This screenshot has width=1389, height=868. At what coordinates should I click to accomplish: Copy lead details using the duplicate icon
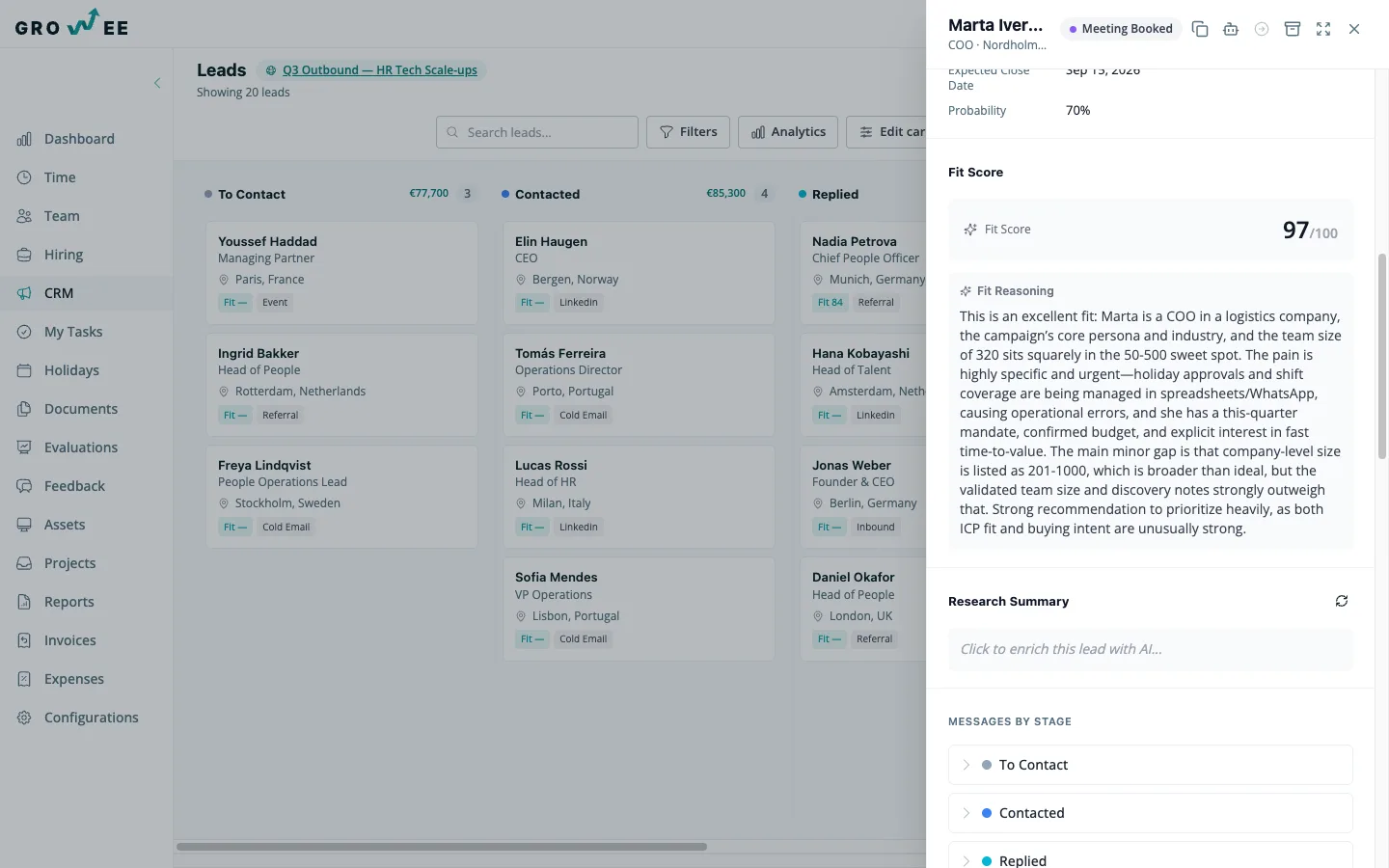coord(1200,29)
